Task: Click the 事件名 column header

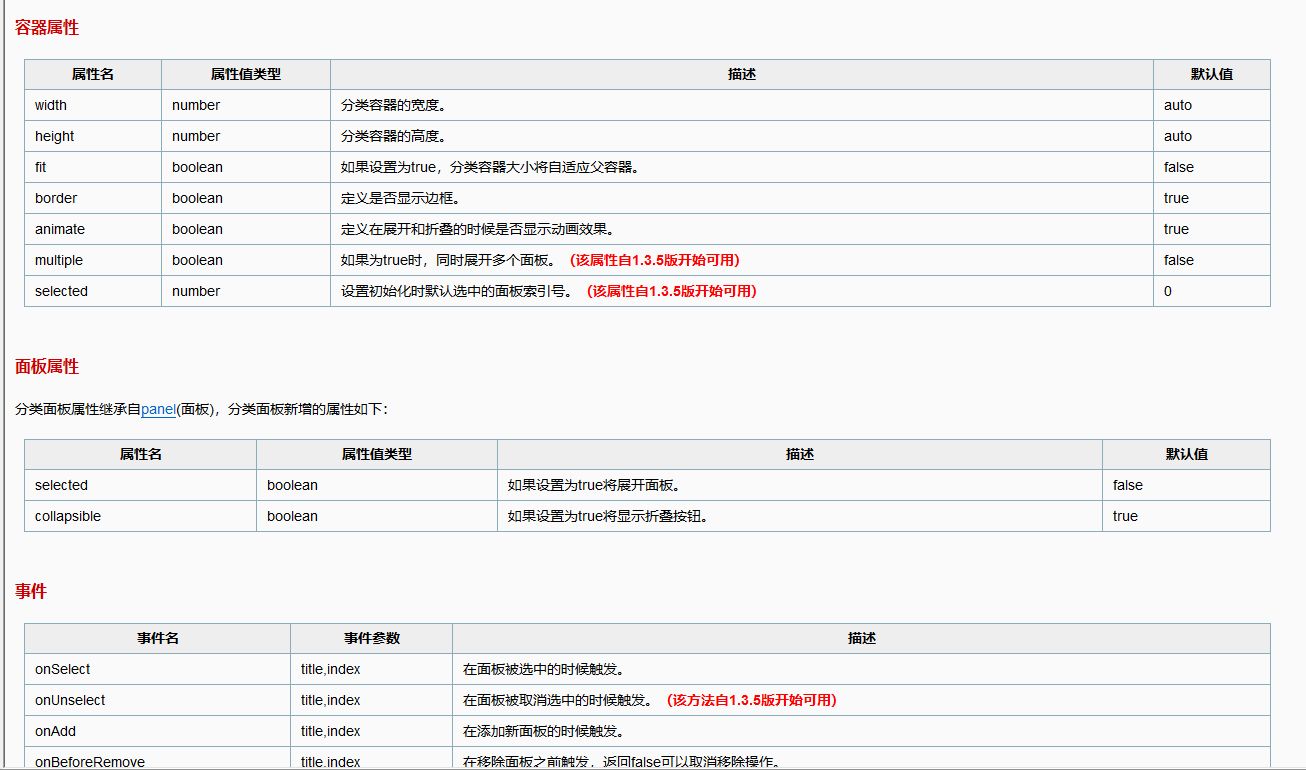Action: click(158, 638)
